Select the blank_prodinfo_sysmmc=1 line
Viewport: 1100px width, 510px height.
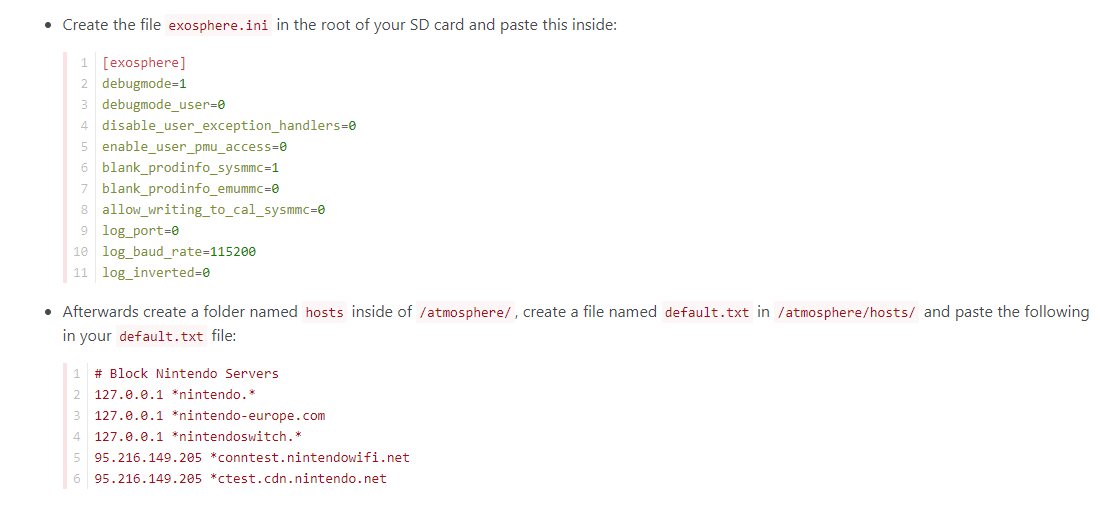point(190,168)
